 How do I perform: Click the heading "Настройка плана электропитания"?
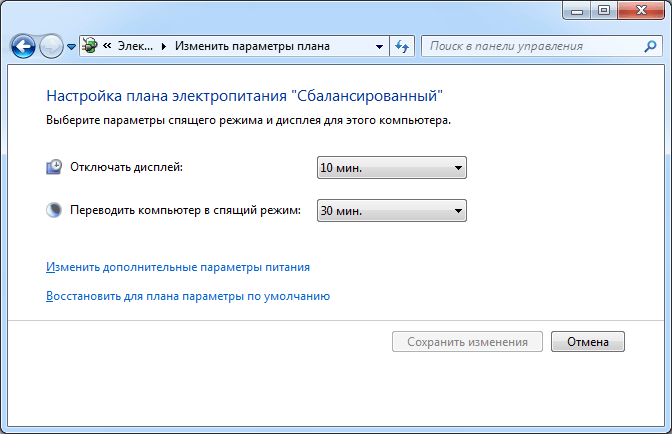coord(244,96)
